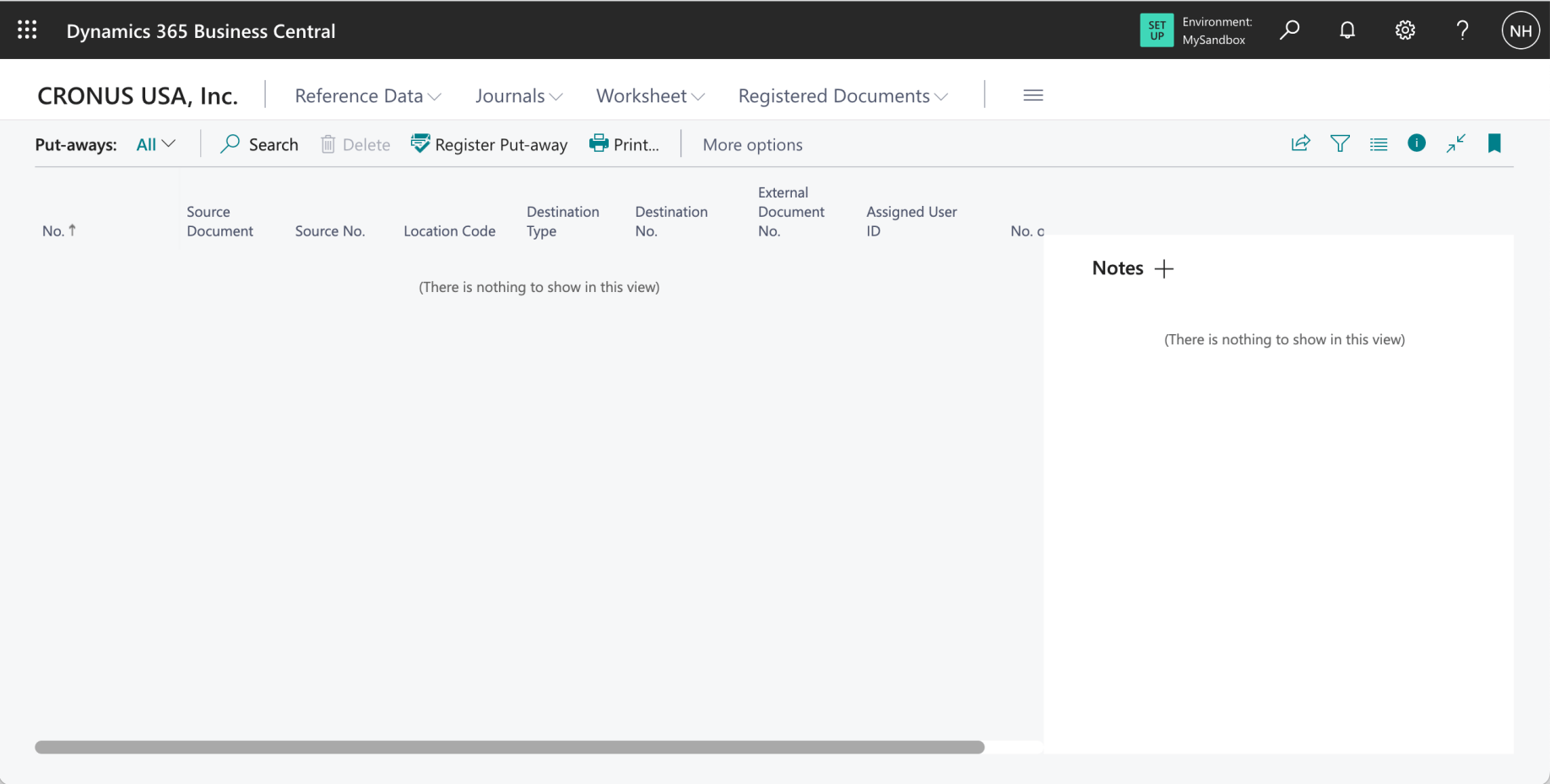
Task: Click the Print... action
Action: coord(624,144)
